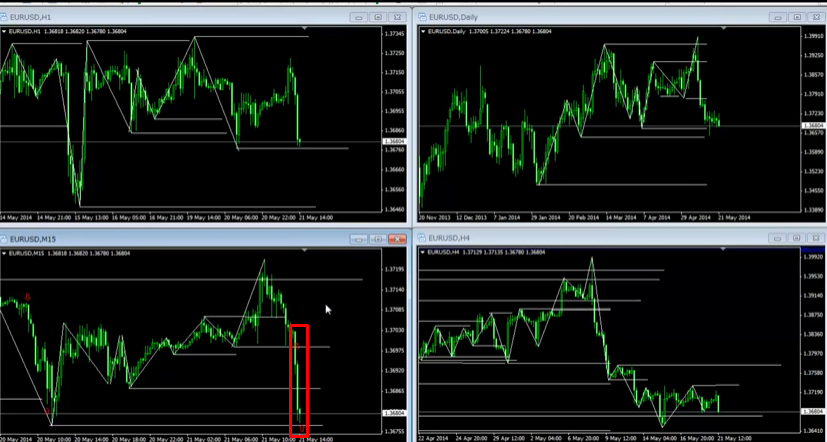Click the triangle arrow beside EURUSD,M15 chart label
The width and height of the screenshot is (827, 442).
pyautogui.click(x=4, y=253)
